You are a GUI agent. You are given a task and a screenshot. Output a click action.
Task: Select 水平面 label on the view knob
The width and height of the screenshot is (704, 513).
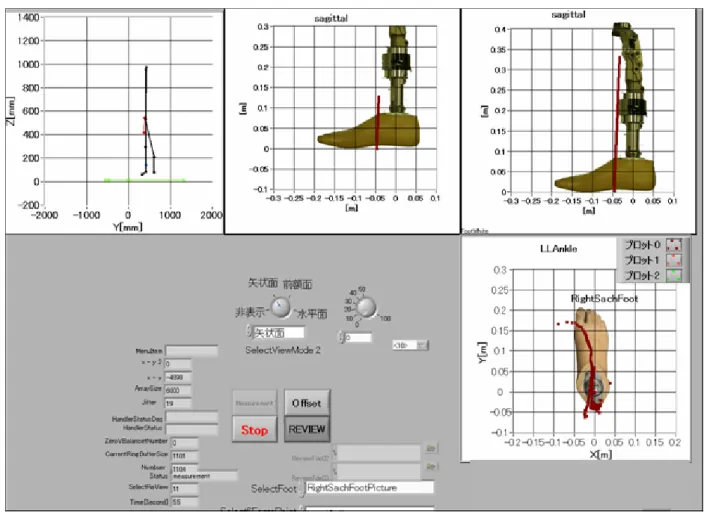click(312, 313)
